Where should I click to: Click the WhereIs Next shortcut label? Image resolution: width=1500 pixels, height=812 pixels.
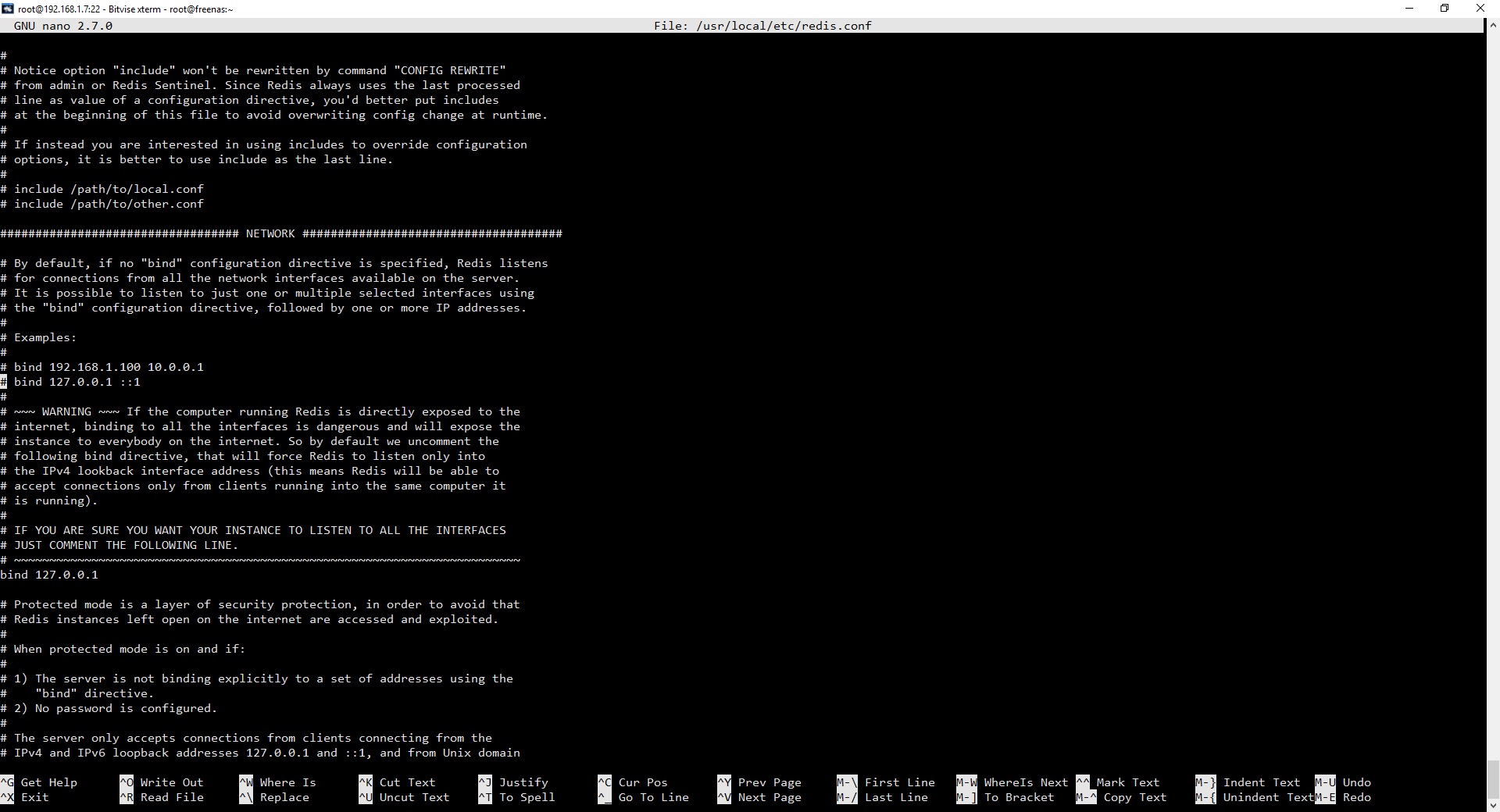1026,782
